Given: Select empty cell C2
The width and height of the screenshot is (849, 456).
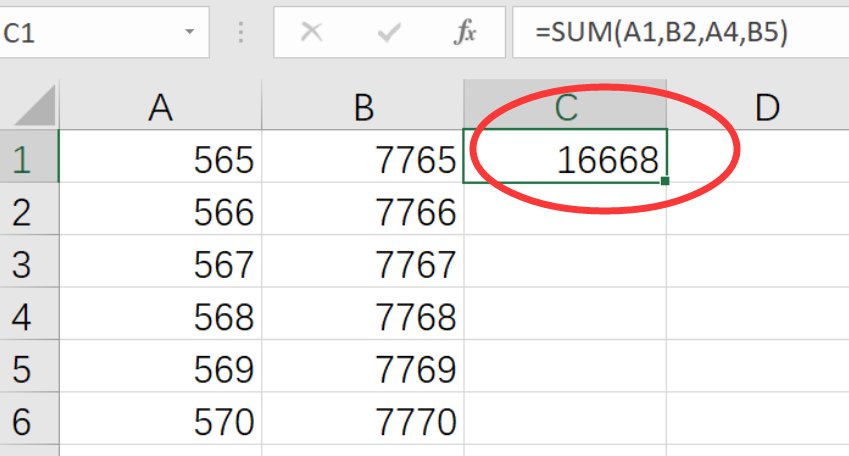Looking at the screenshot, I should (x=565, y=209).
